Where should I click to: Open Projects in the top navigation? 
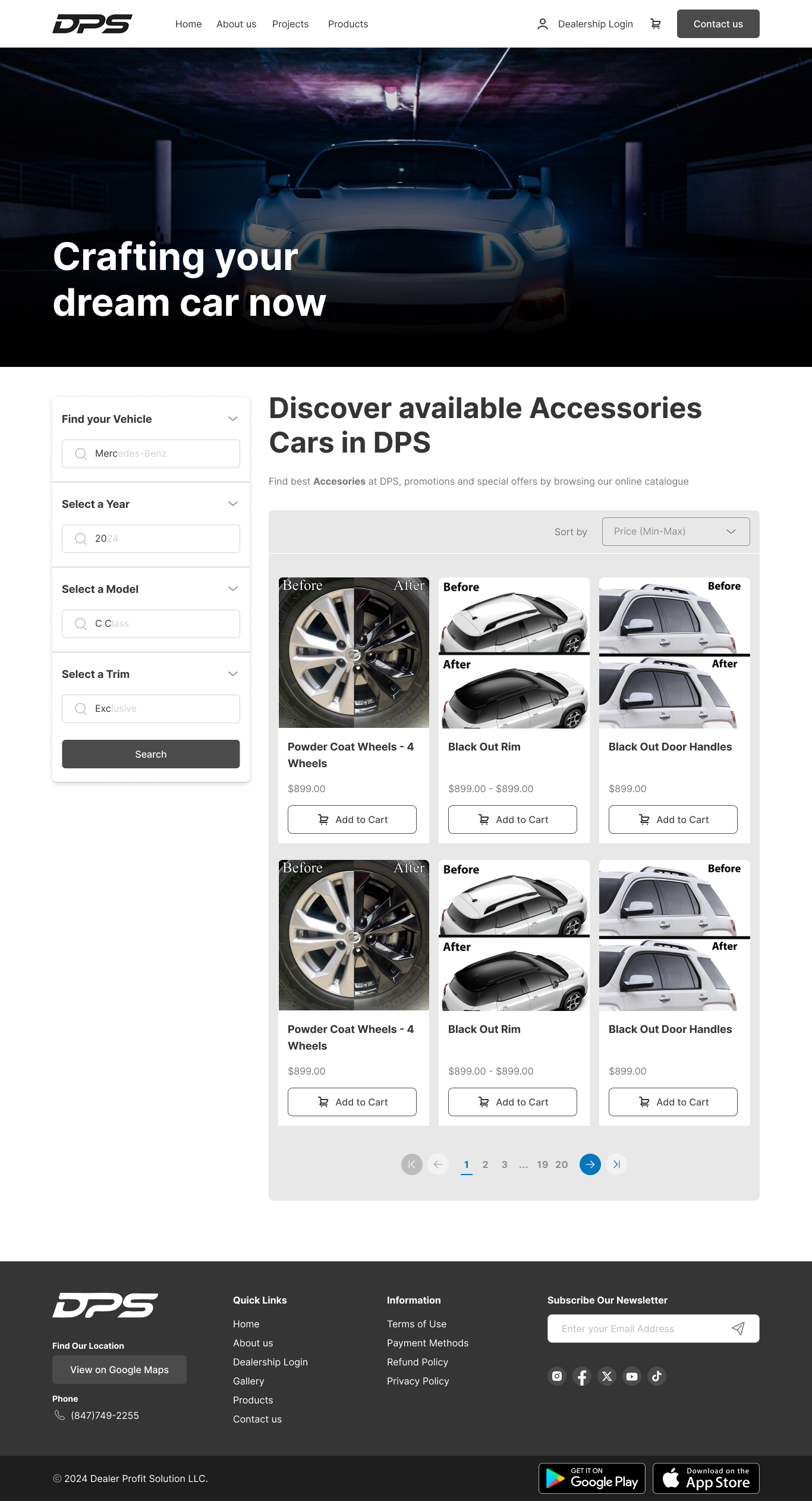tap(290, 24)
